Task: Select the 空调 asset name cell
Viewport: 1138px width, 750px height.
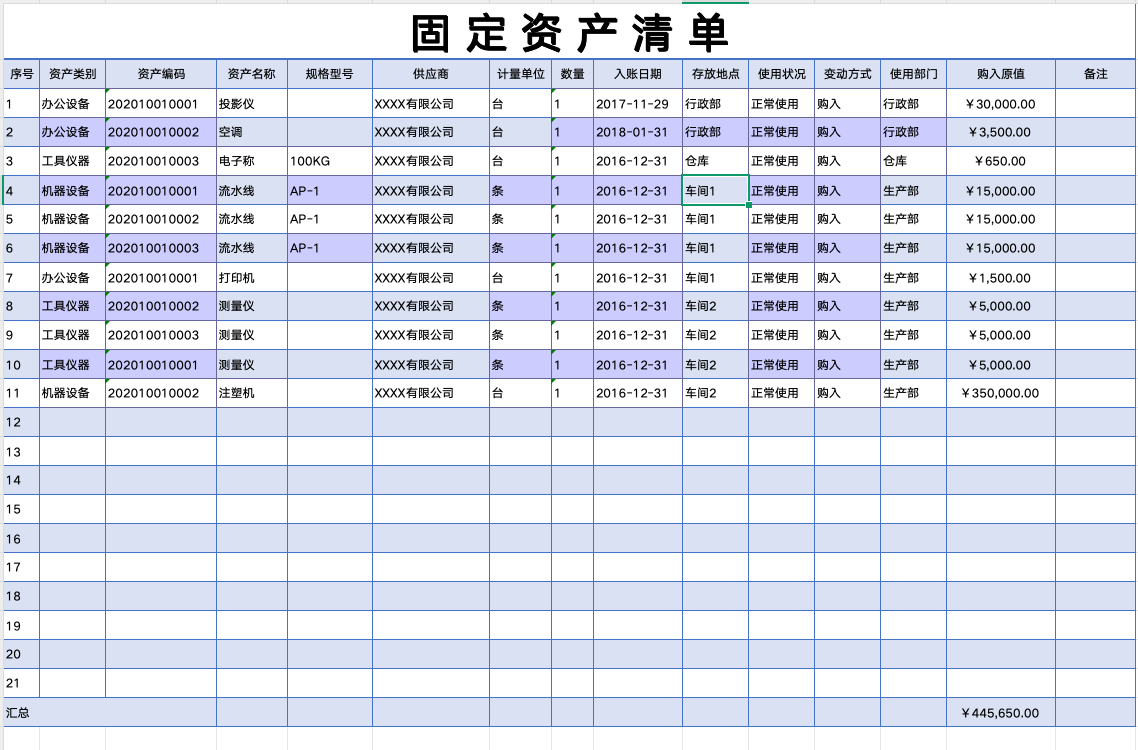Action: (x=252, y=132)
